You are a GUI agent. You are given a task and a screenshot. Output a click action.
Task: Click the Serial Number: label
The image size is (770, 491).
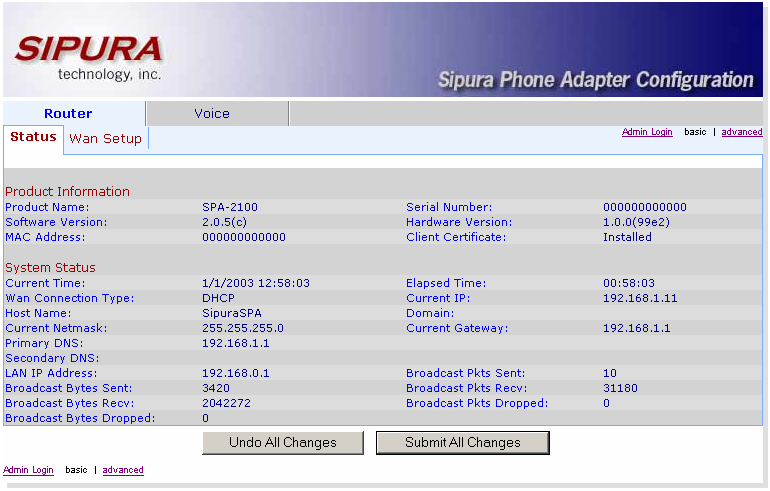pos(449,207)
